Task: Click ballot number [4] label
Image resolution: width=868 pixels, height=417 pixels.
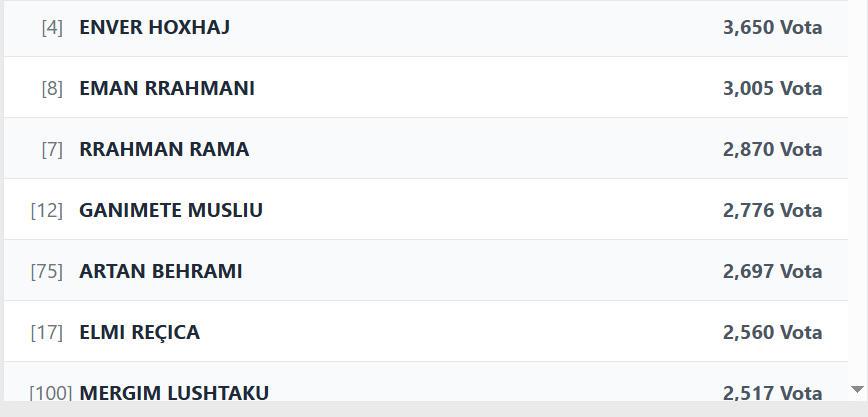Action: (52, 27)
